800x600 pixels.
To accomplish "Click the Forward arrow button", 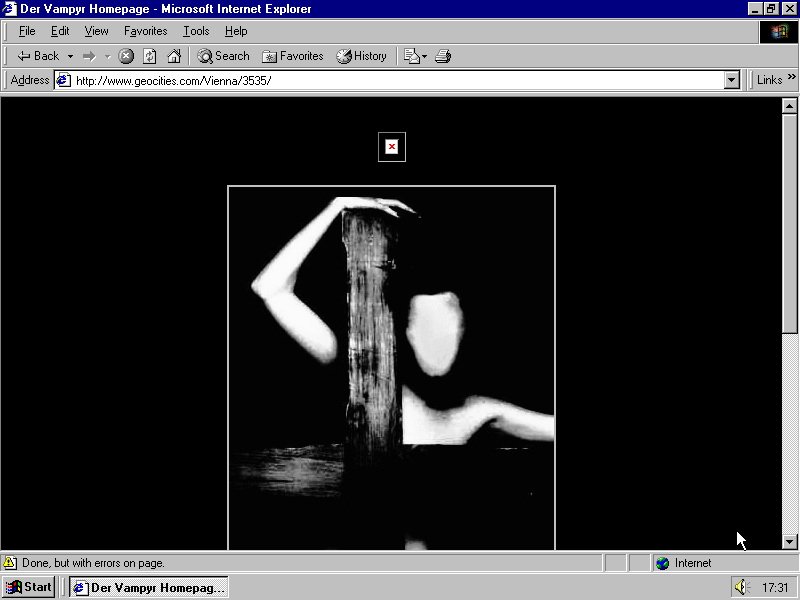I will tap(89, 56).
